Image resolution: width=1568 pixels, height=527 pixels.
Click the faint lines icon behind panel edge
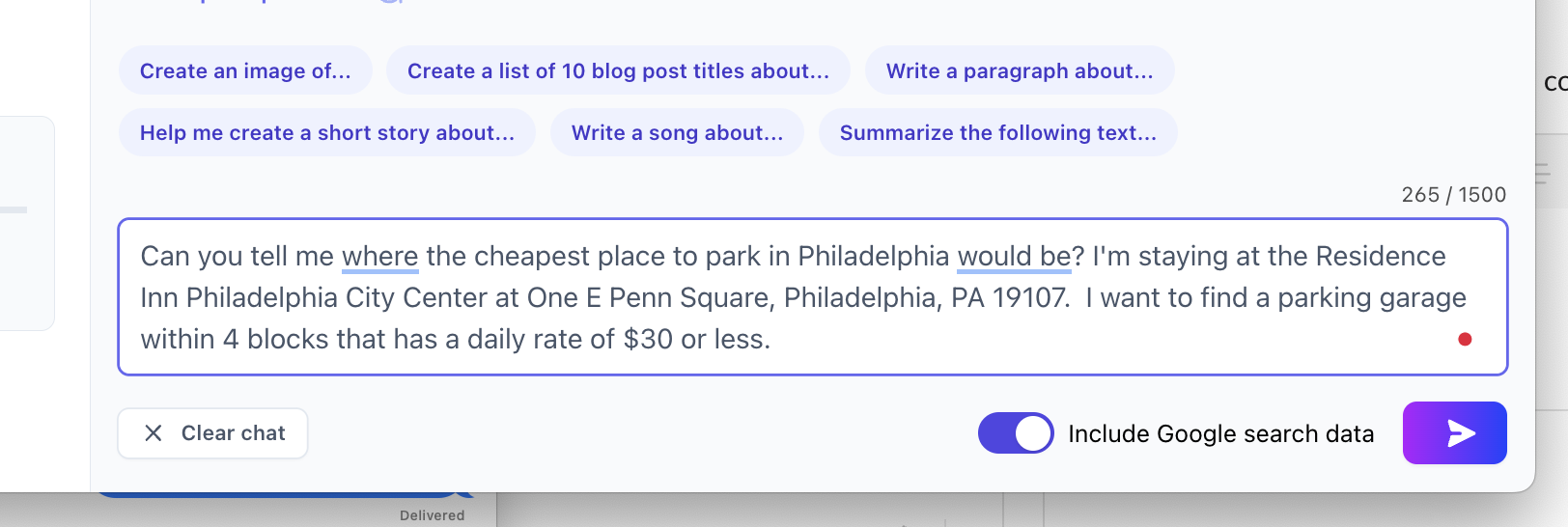1543,174
